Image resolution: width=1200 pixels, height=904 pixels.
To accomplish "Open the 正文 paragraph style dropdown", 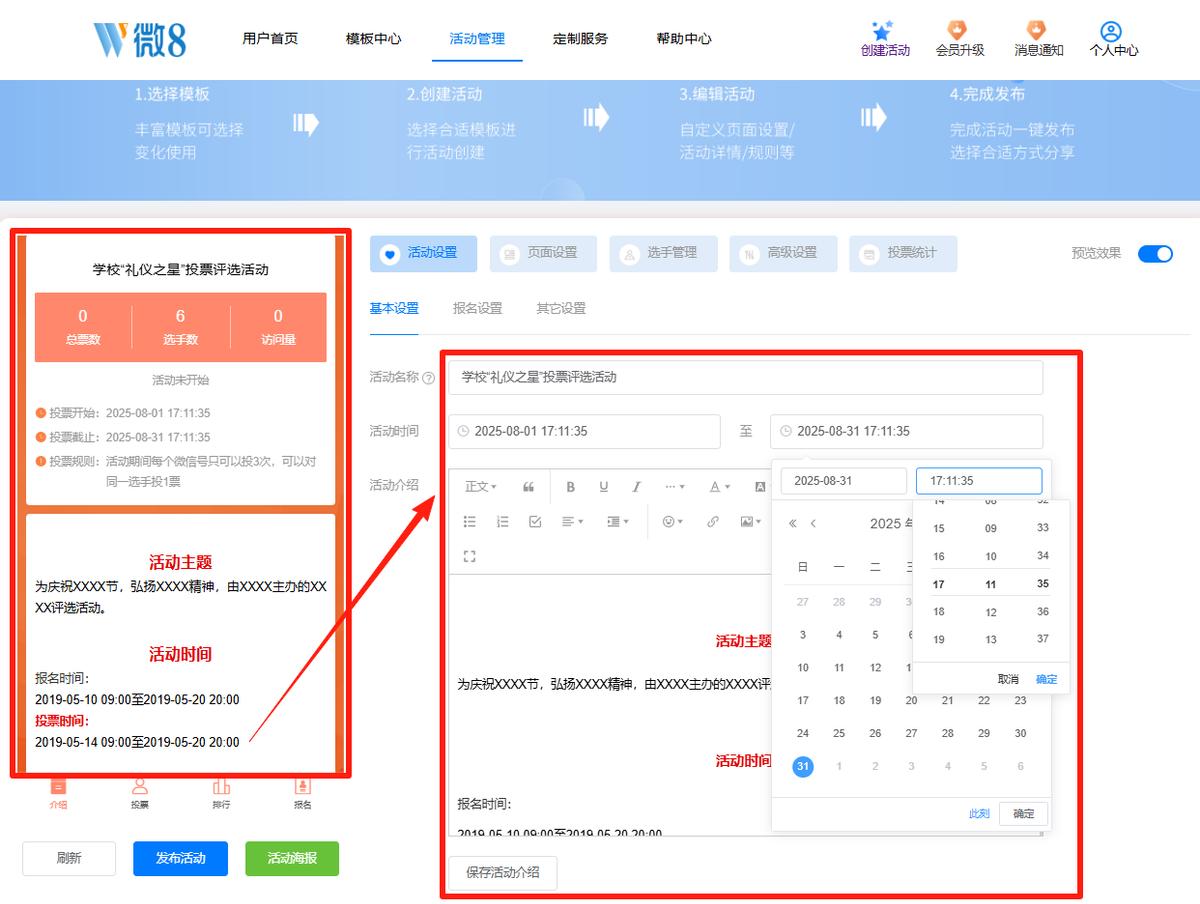I will click(480, 487).
